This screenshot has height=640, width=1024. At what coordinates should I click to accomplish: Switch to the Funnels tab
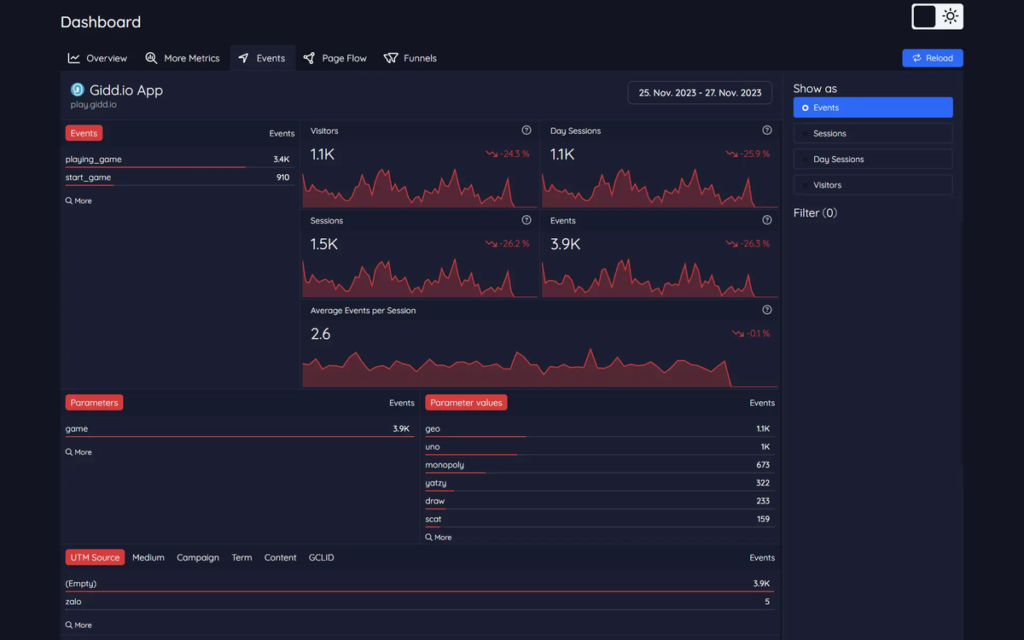[410, 58]
